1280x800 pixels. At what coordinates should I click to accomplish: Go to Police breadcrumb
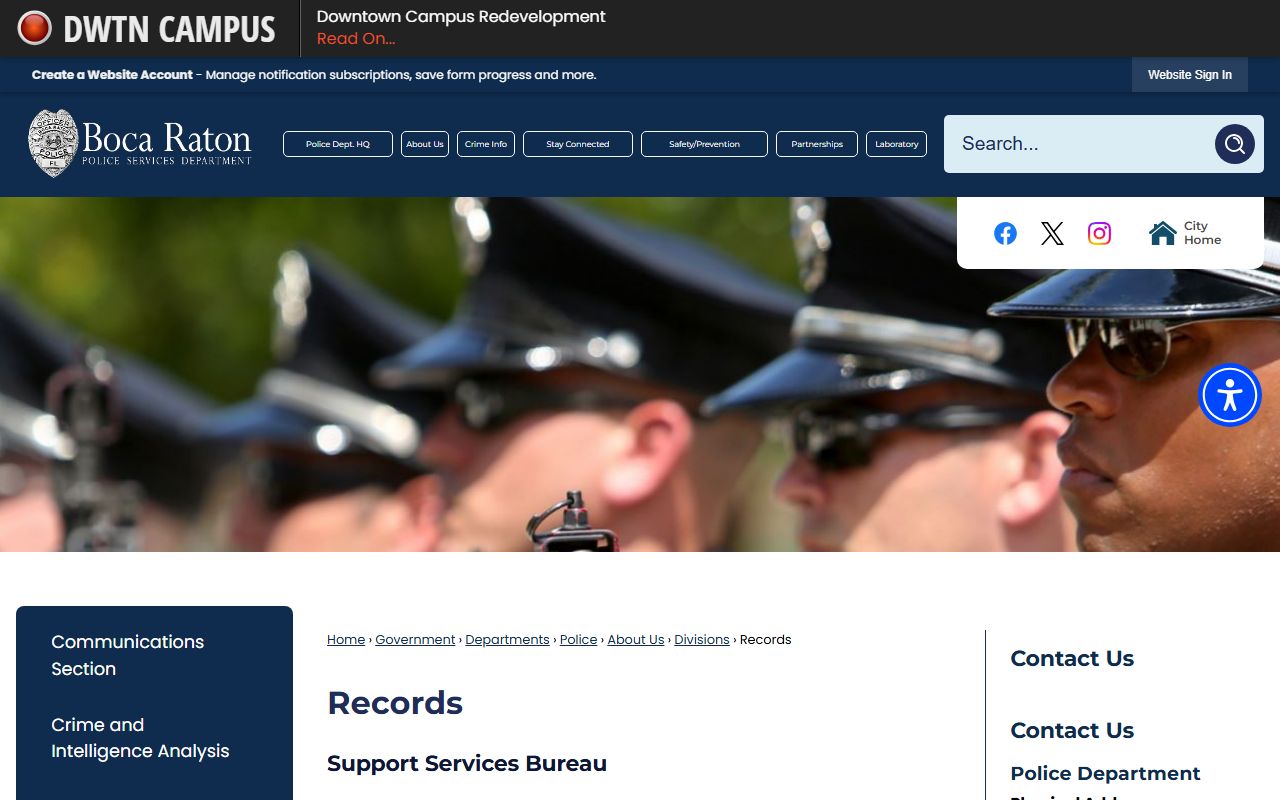578,640
